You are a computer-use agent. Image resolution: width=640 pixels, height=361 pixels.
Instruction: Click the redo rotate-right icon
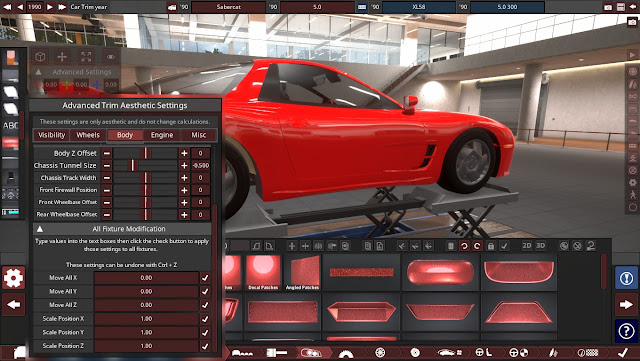pyautogui.click(x=477, y=246)
